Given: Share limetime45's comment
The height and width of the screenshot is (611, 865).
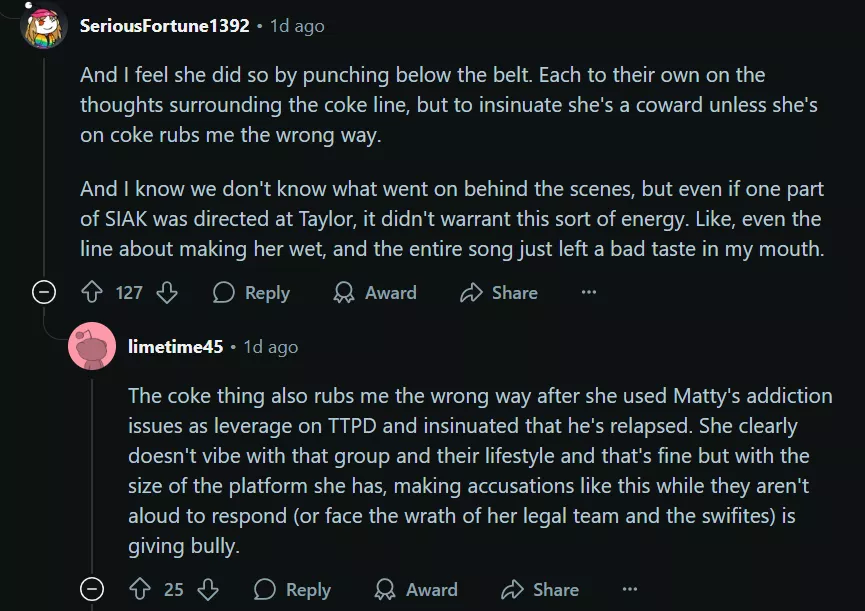Looking at the screenshot, I should click(540, 590).
